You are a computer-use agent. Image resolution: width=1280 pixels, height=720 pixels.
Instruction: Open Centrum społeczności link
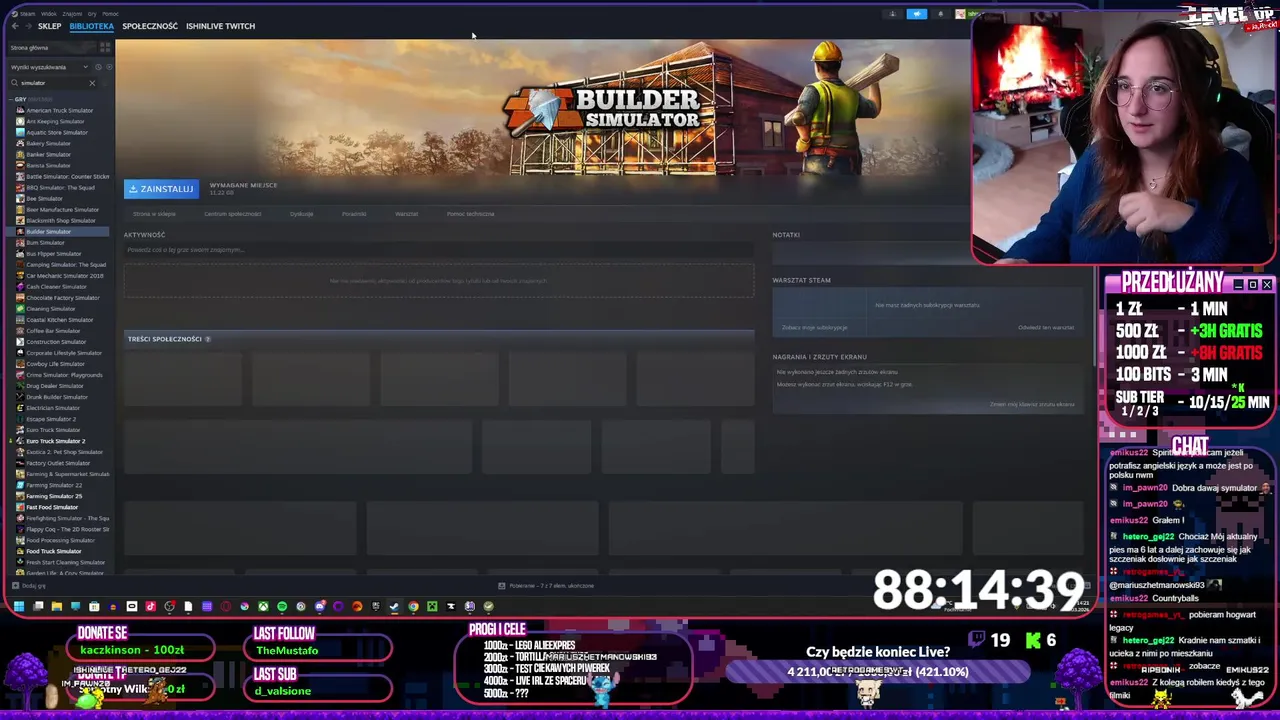(x=233, y=214)
